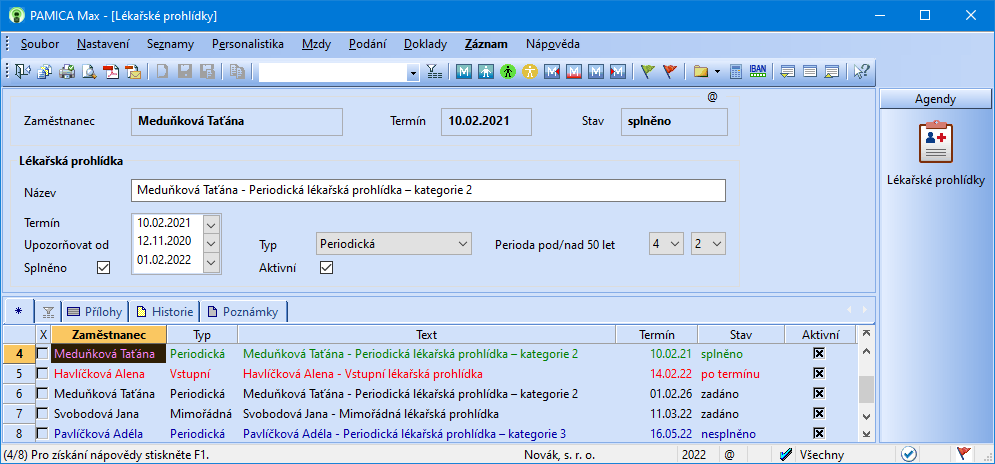This screenshot has height=464, width=995.
Task: Click panel icon with yellow up arrow
Action: (x=832, y=72)
